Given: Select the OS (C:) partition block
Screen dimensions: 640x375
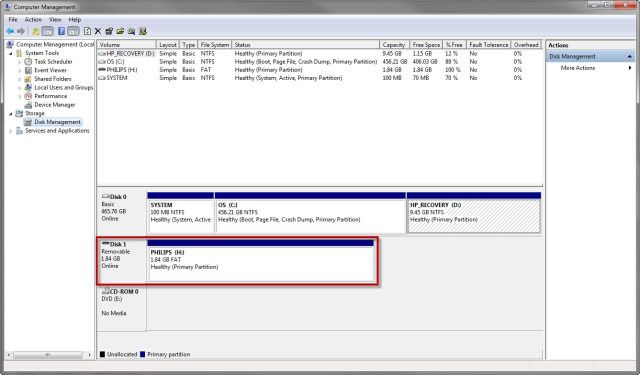Looking at the screenshot, I should [310, 213].
